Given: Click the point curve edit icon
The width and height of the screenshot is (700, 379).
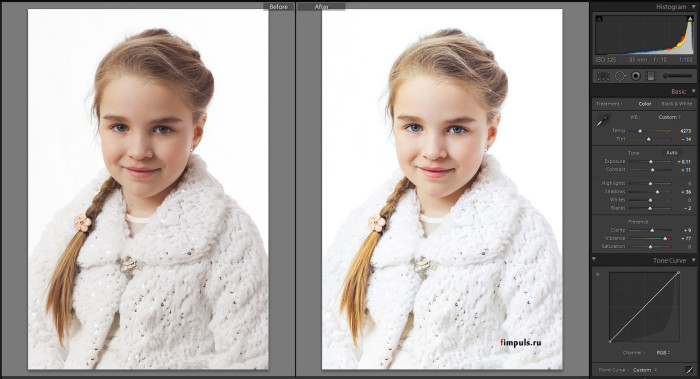Looking at the screenshot, I should [690, 370].
